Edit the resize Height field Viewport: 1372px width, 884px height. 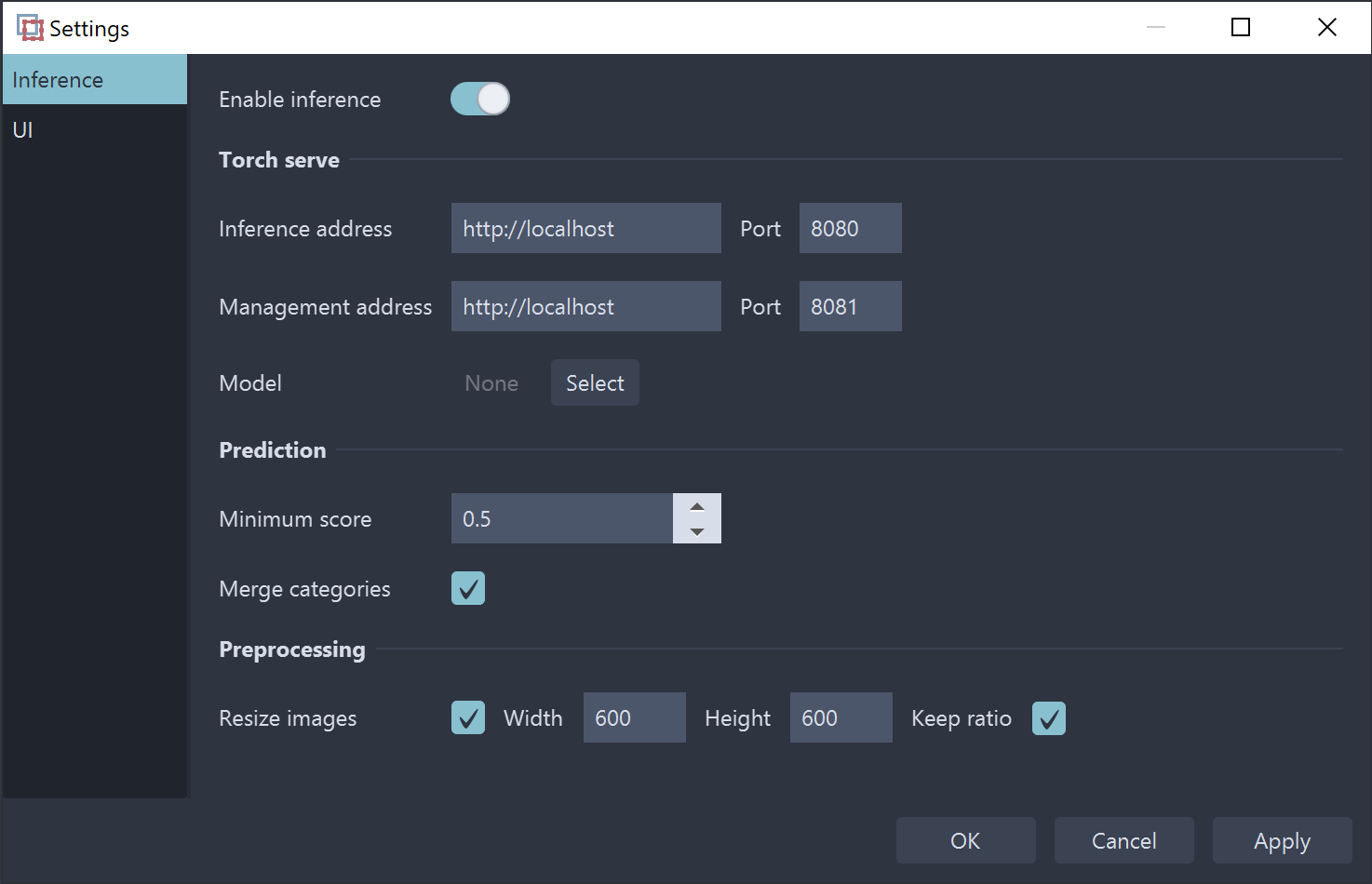841,717
